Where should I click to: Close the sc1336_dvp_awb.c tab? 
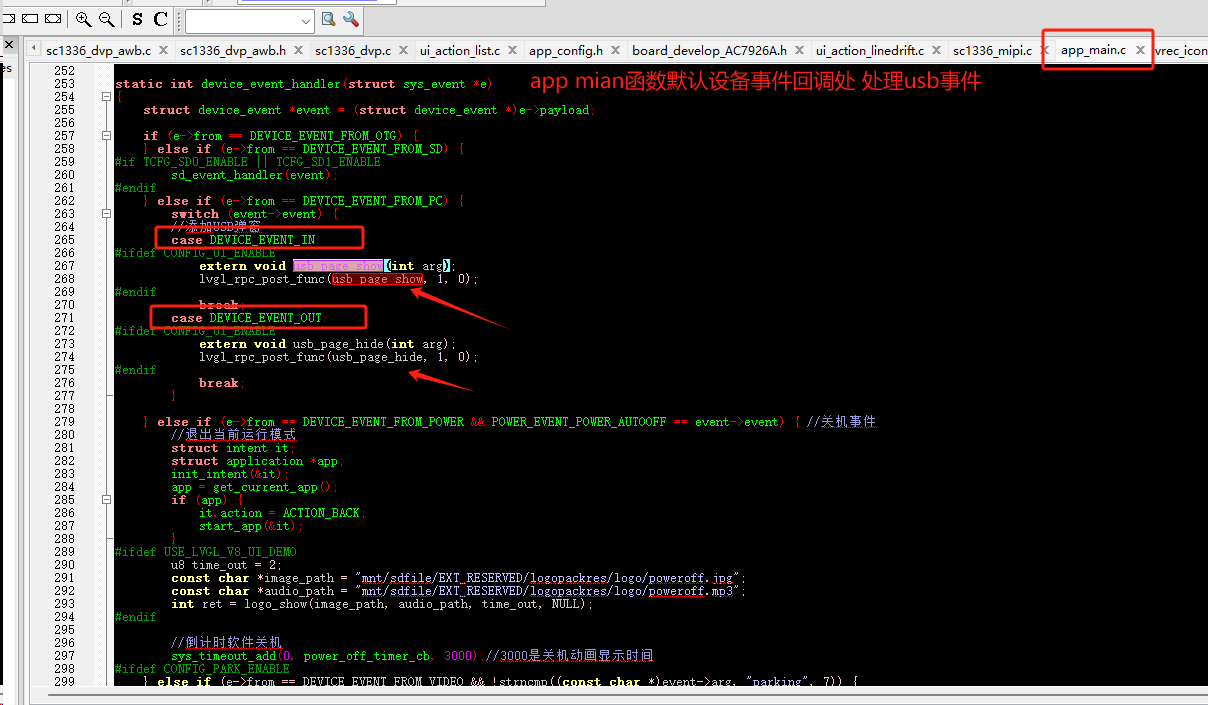tap(164, 50)
